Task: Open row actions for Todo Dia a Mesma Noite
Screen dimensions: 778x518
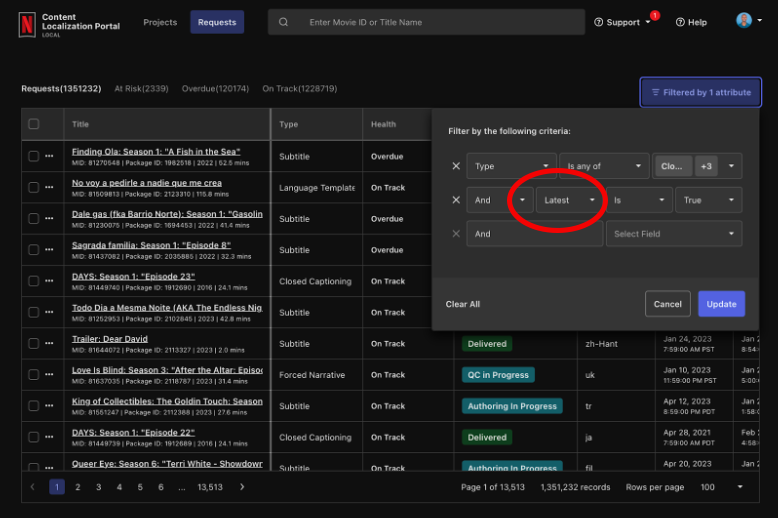Action: pyautogui.click(x=49, y=313)
